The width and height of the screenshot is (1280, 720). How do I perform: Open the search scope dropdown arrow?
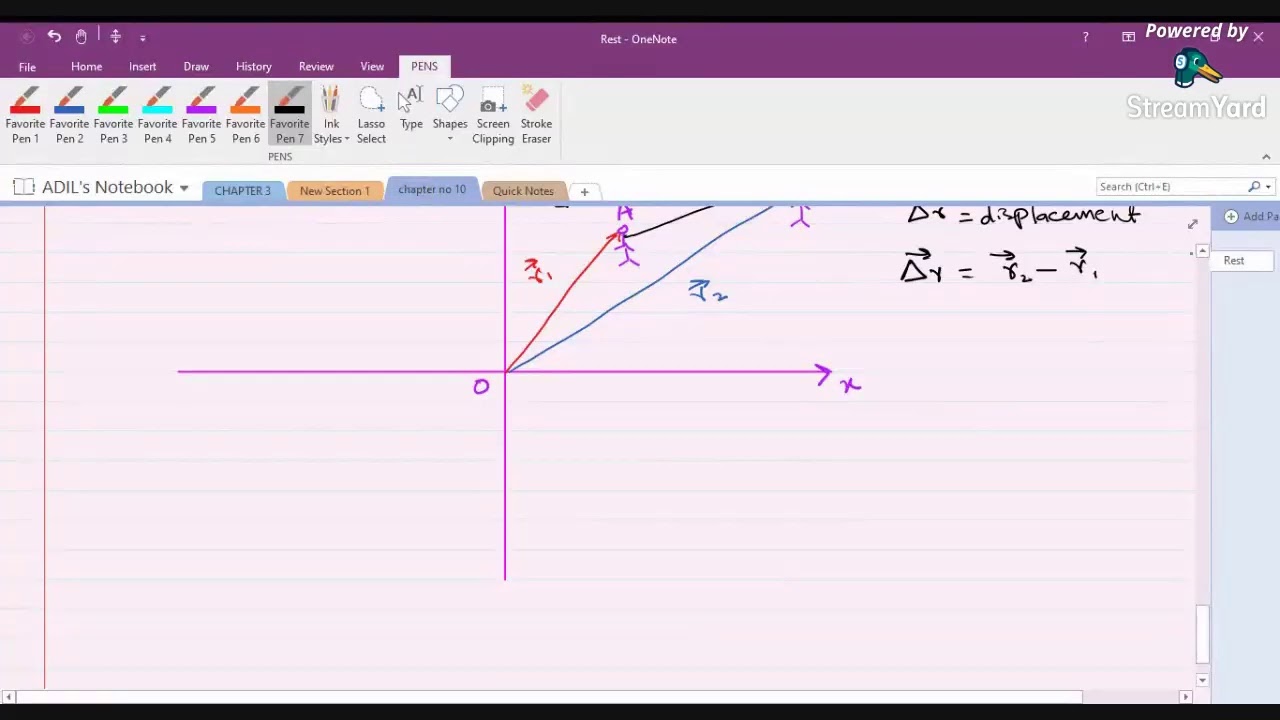pos(1268,187)
